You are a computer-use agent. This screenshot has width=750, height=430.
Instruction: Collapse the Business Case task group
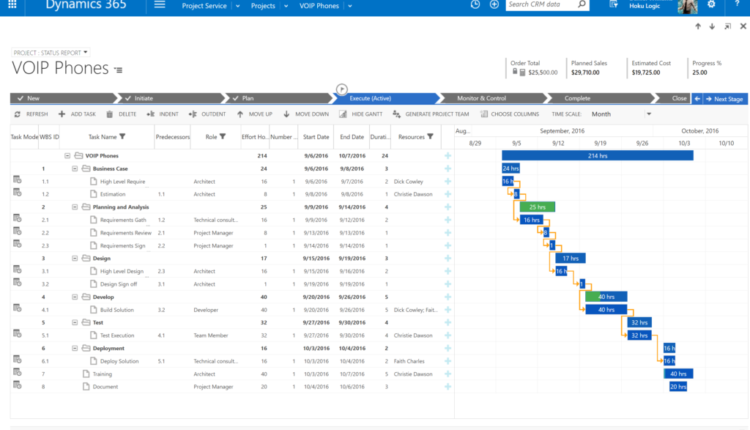[75, 169]
